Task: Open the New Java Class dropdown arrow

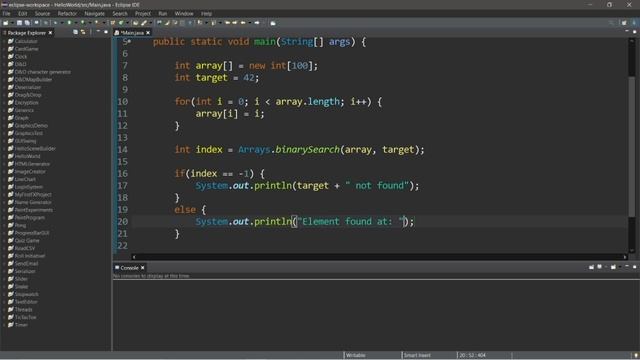Action: (x=127, y=23)
